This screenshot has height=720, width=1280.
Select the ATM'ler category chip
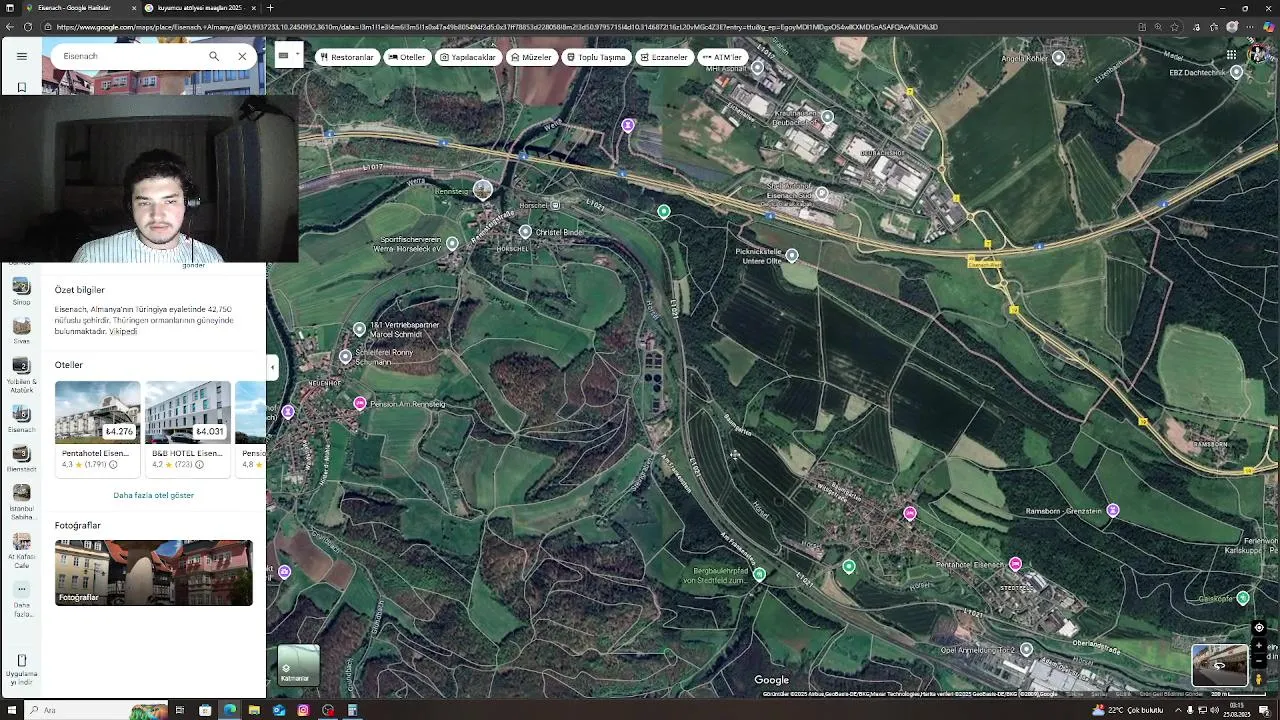click(722, 57)
